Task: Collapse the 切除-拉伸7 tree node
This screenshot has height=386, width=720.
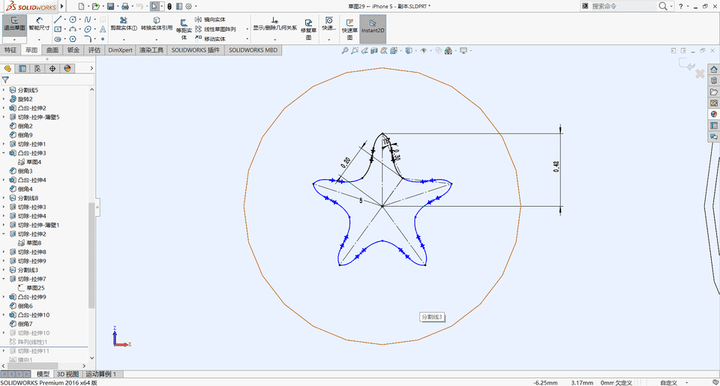Action: [4, 279]
